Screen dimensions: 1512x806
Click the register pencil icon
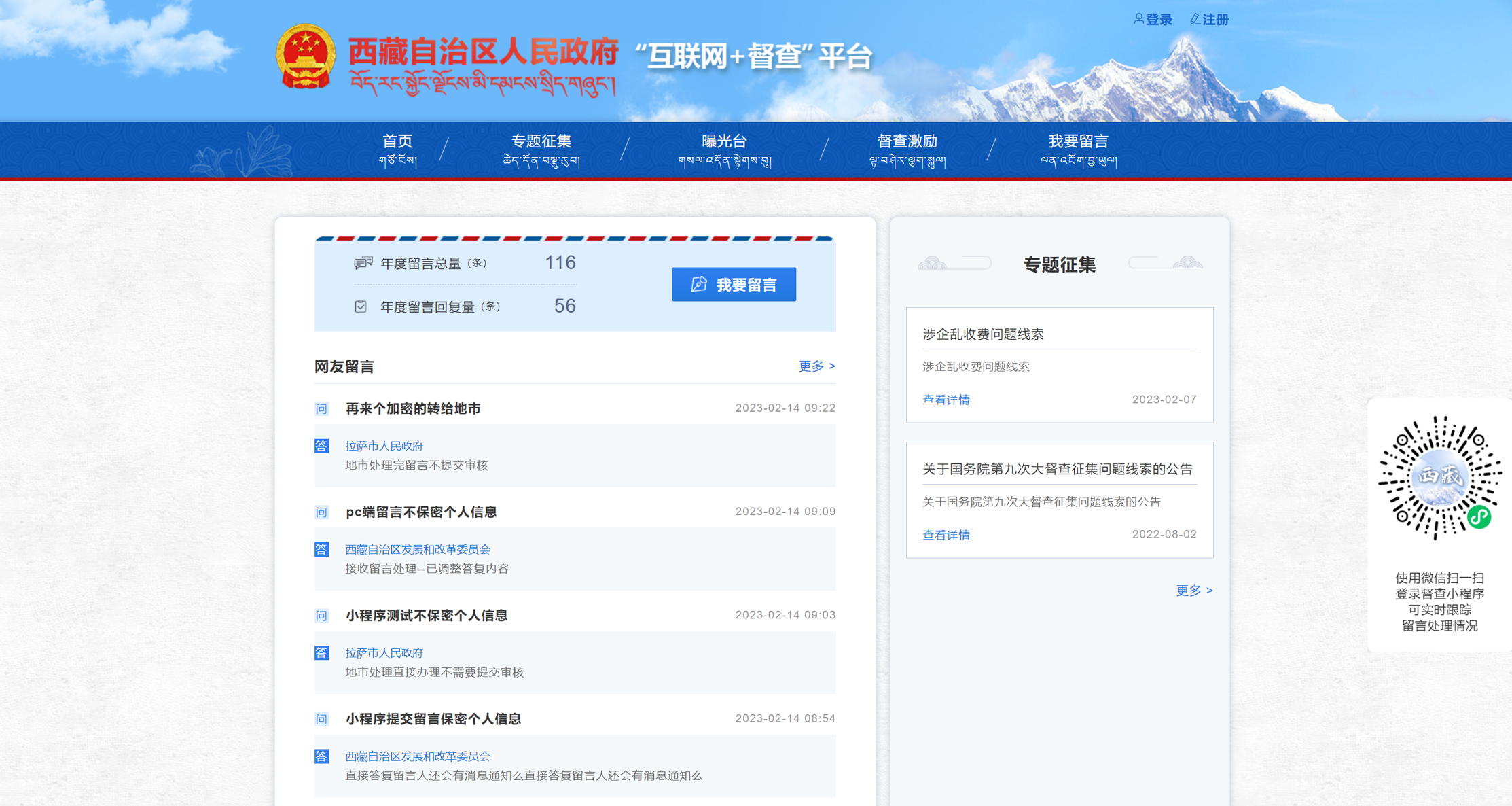1195,19
